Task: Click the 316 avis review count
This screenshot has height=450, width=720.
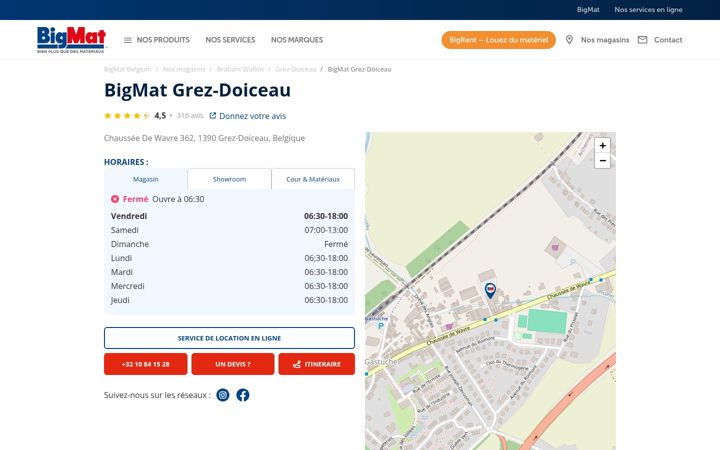Action: point(190,116)
